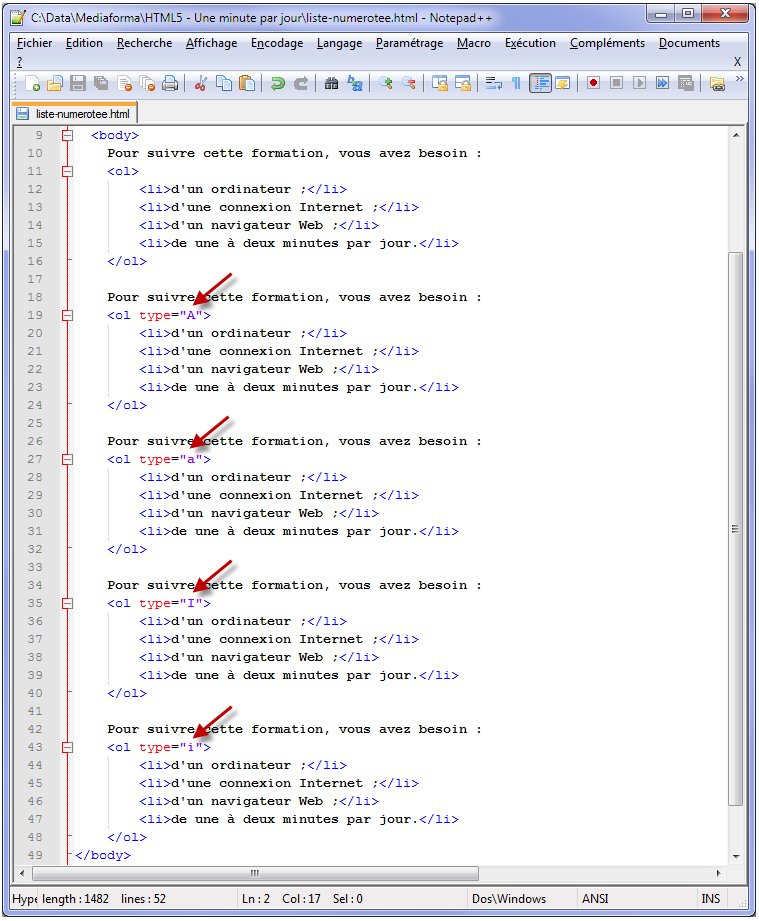Image resolution: width=759 pixels, height=921 pixels.
Task: Cut selection with the scissors icon
Action: coord(201,84)
